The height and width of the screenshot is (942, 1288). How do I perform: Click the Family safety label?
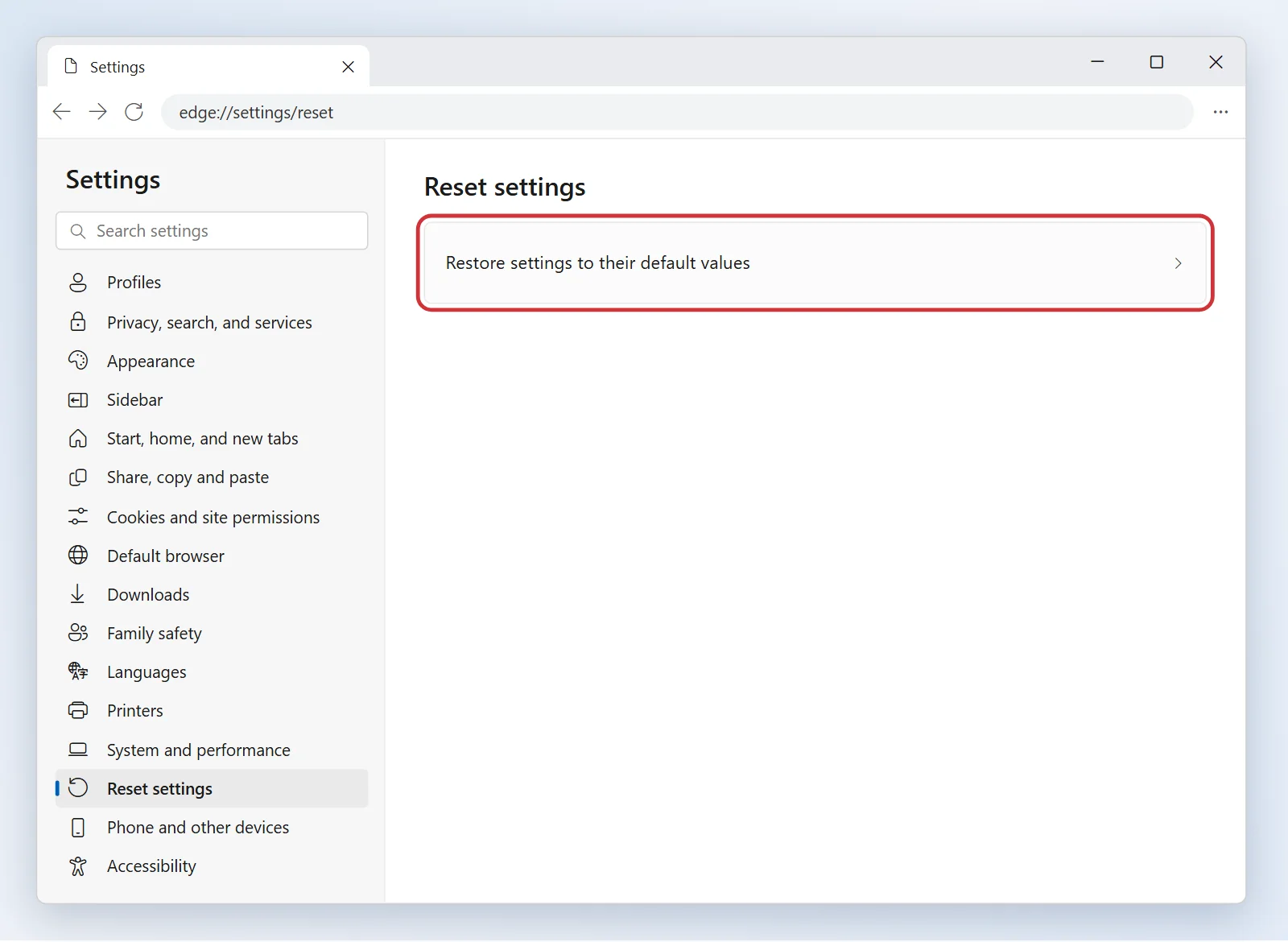pyautogui.click(x=154, y=634)
